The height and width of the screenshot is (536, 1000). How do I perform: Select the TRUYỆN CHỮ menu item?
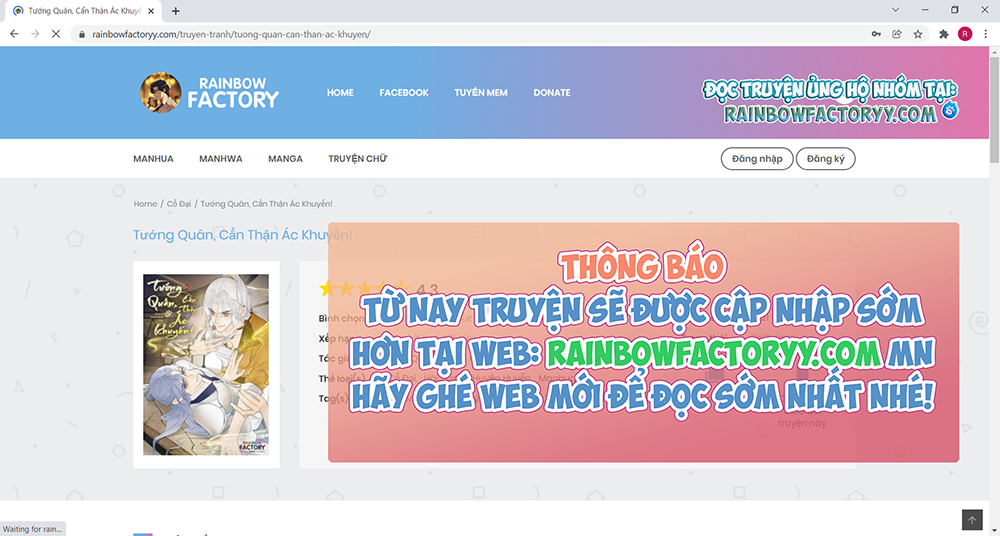tap(357, 159)
